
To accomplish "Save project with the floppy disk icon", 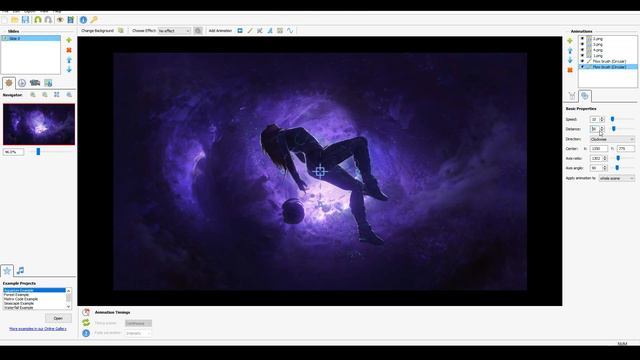I will [x=25, y=20].
